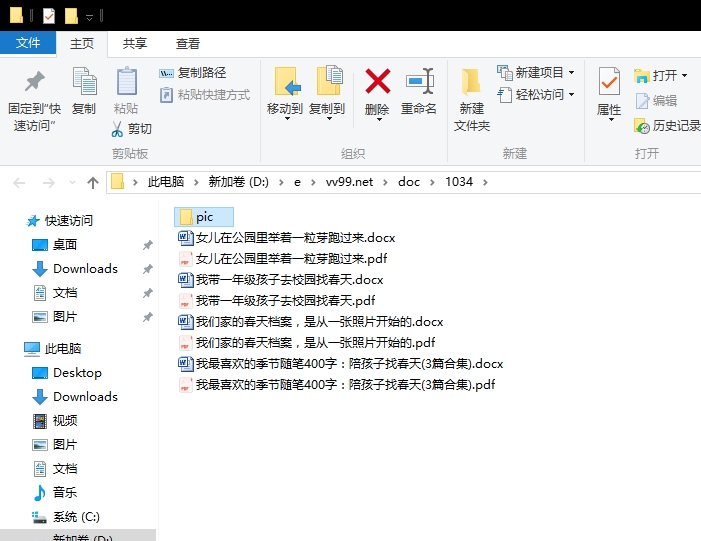Image resolution: width=701 pixels, height=541 pixels.
Task: Click the Up one level arrow
Action: 93,182
